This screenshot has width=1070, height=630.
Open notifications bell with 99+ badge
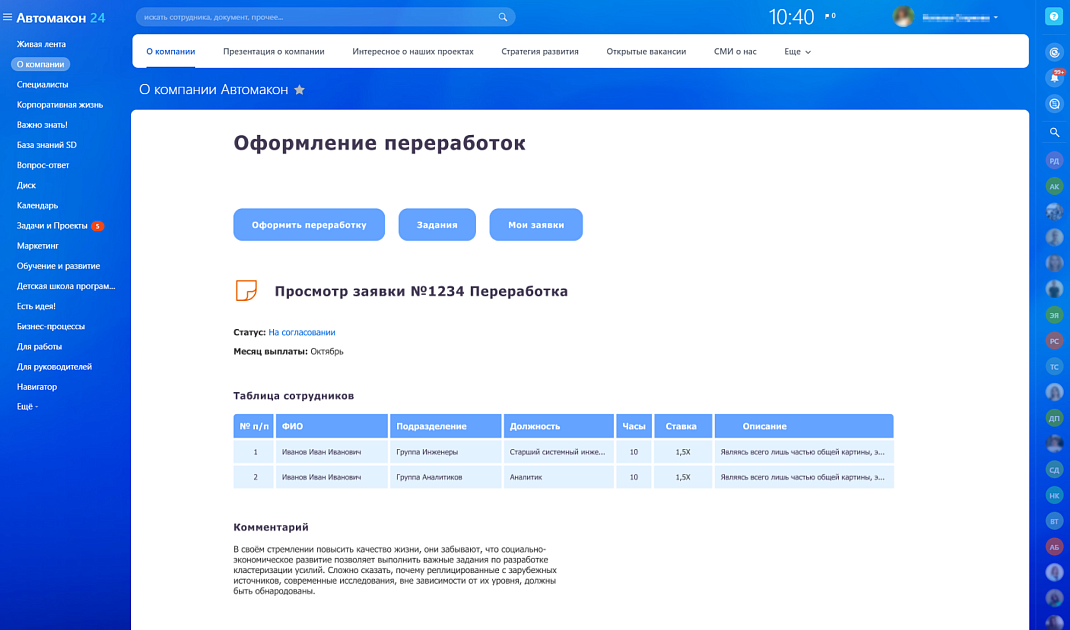click(1054, 77)
